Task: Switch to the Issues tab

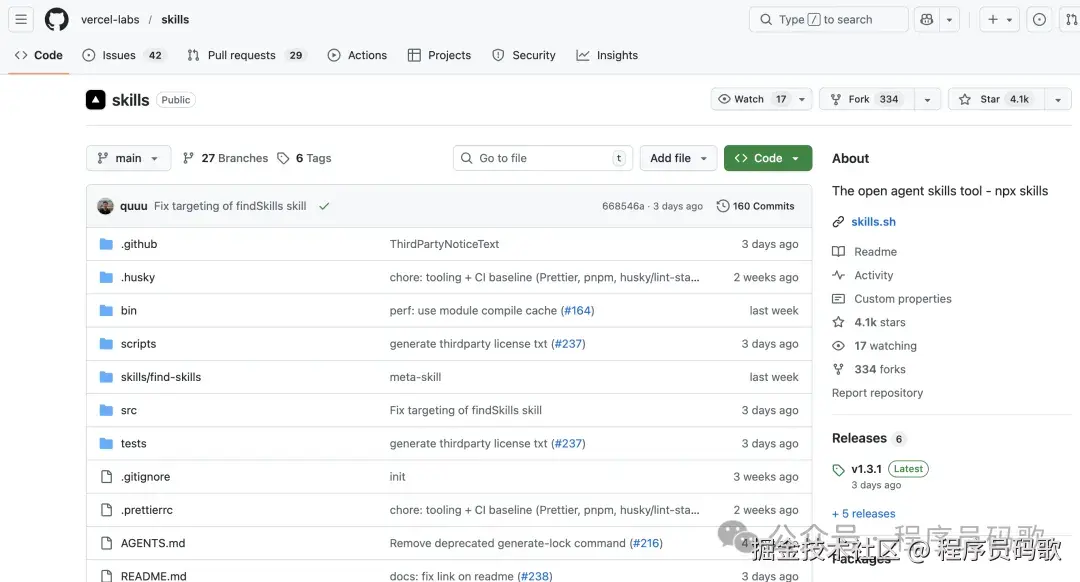Action: (x=123, y=55)
